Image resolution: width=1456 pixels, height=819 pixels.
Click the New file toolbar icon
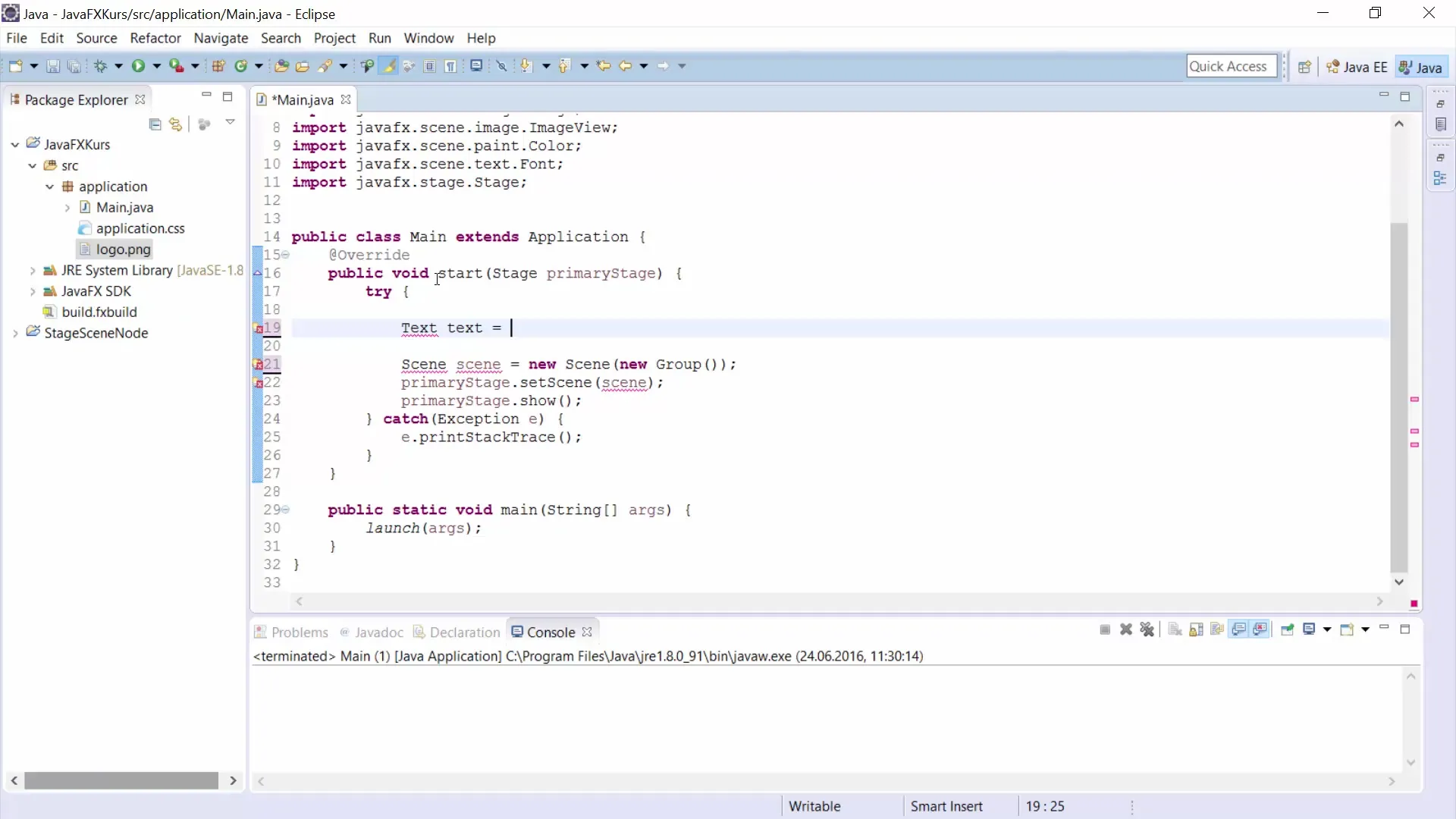[x=15, y=66]
